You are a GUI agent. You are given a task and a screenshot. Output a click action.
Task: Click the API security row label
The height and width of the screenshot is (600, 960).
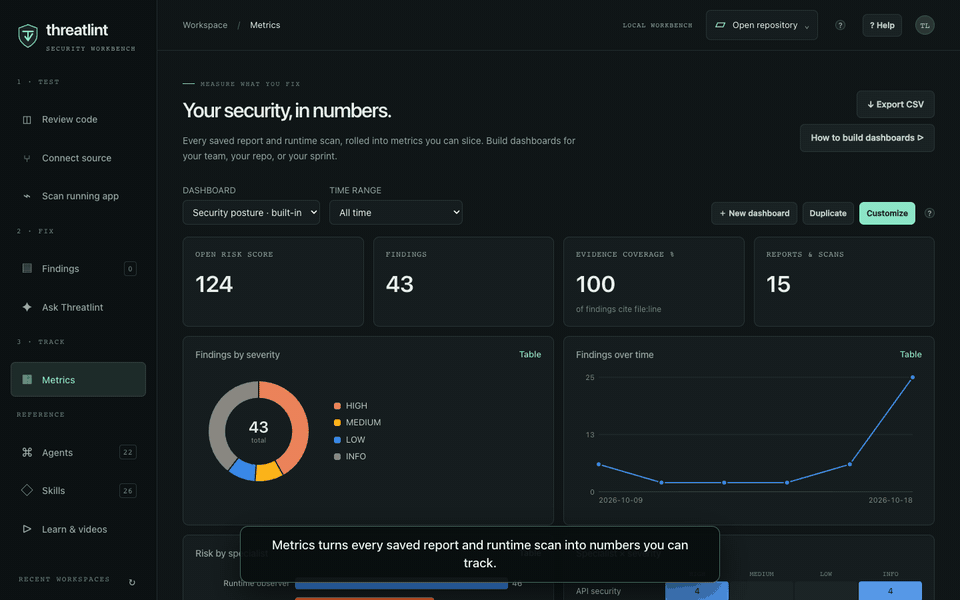click(598, 591)
